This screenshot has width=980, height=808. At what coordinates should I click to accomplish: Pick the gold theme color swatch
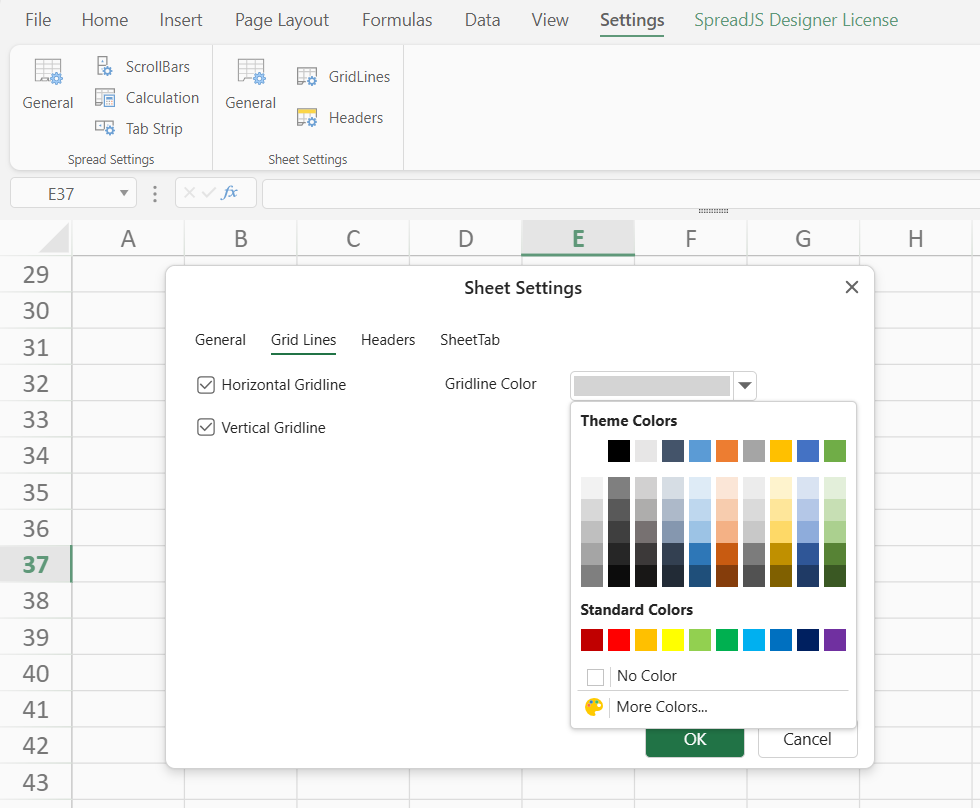point(781,451)
